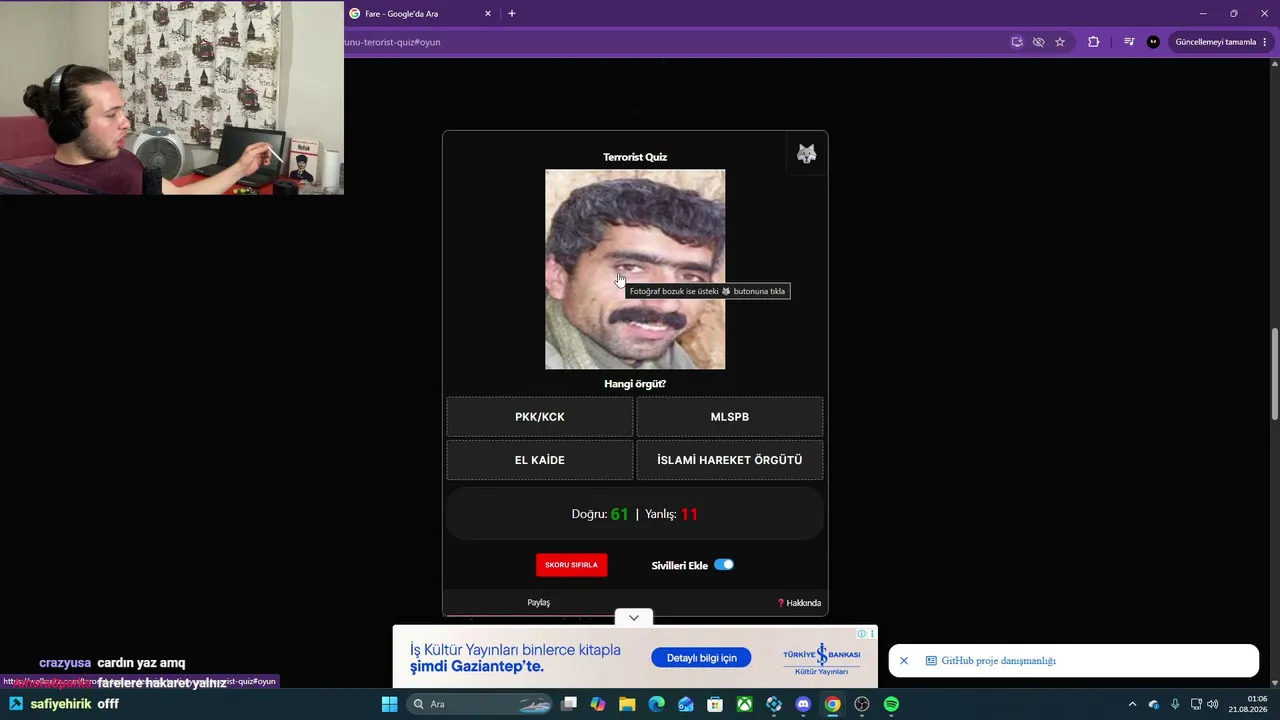The image size is (1280, 720).
Task: Open the ad info icon on banner
Action: [x=862, y=633]
